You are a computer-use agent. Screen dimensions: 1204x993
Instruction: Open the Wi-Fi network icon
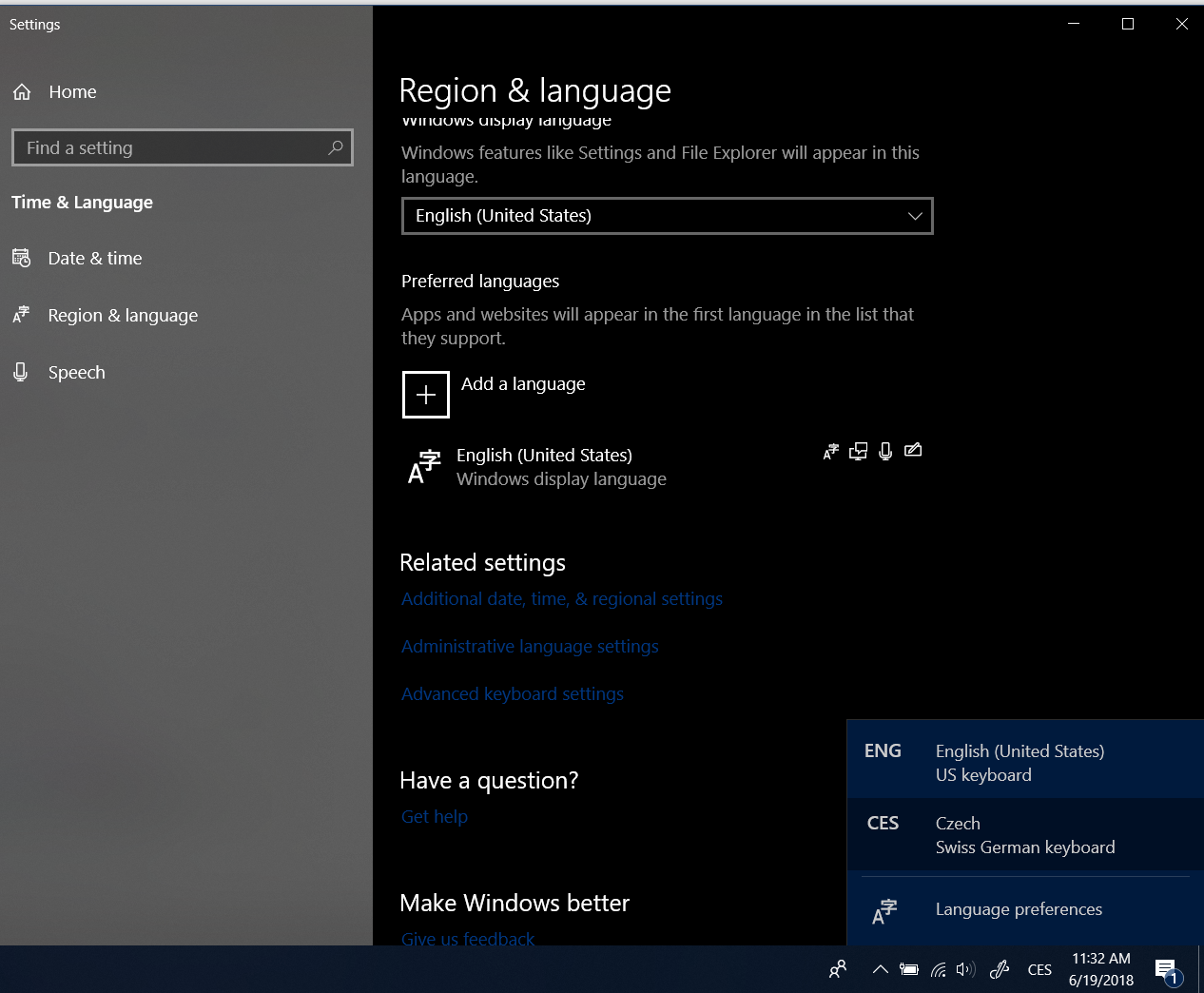click(938, 970)
